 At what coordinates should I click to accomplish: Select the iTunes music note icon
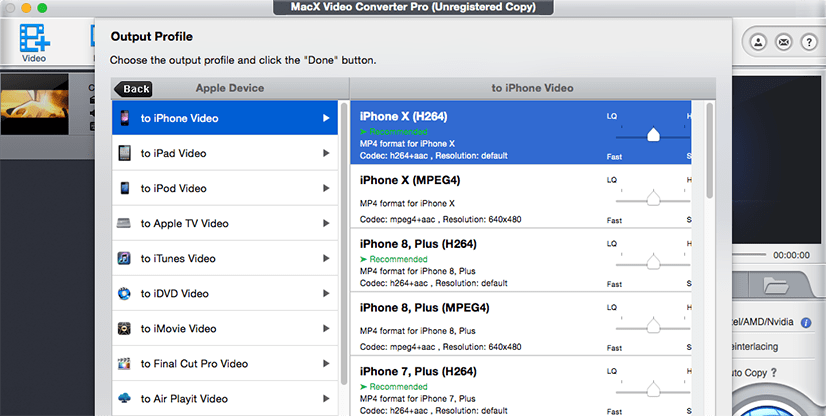124,259
